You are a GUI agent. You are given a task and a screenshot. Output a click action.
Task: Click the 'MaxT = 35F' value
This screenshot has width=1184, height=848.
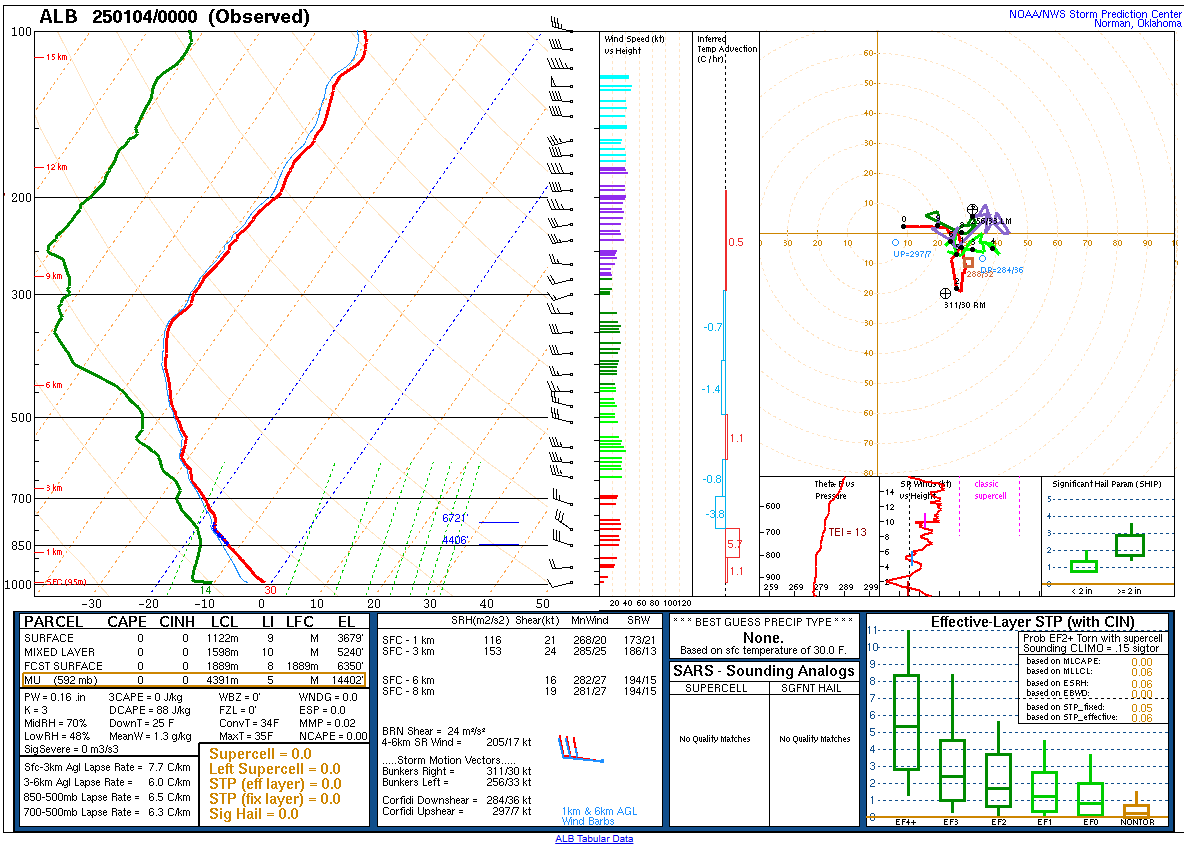click(x=246, y=736)
